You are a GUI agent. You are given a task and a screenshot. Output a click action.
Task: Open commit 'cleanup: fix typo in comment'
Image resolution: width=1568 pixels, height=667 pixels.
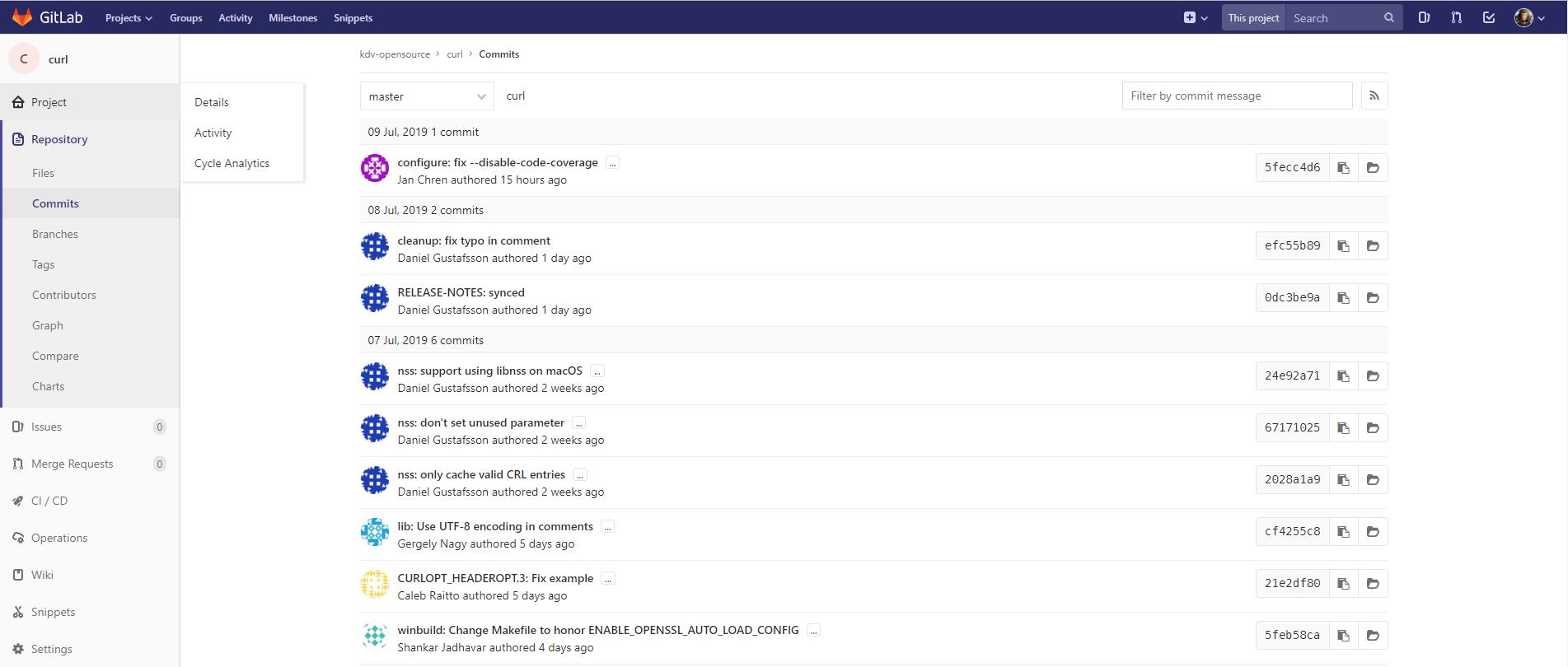click(x=474, y=240)
